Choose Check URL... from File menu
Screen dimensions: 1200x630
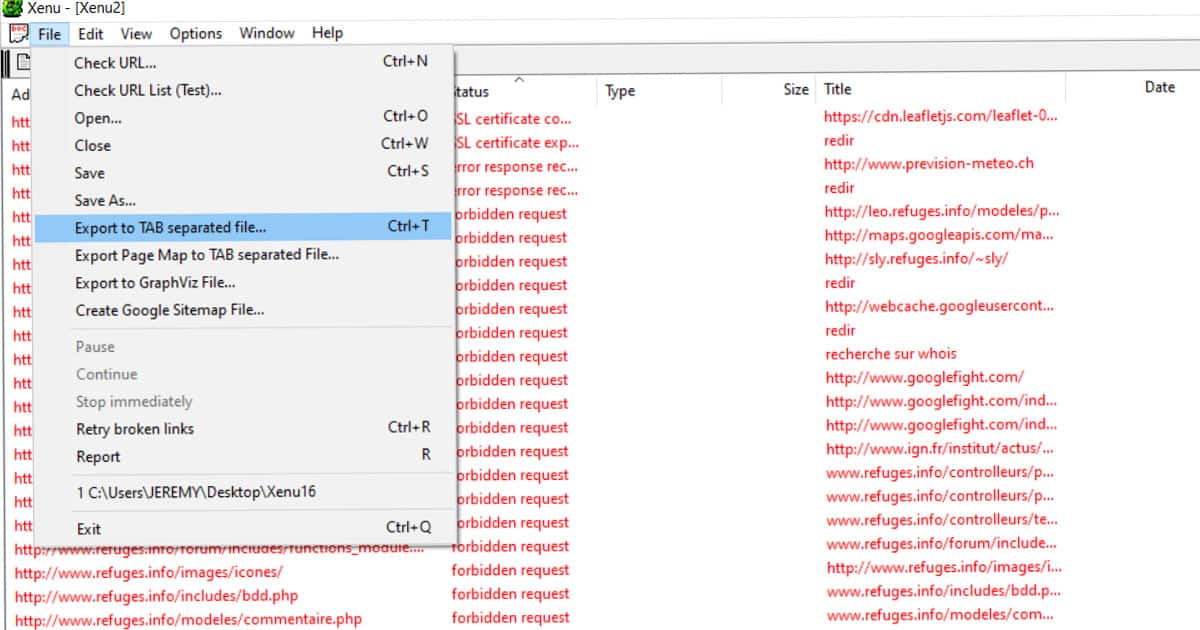(x=245, y=62)
